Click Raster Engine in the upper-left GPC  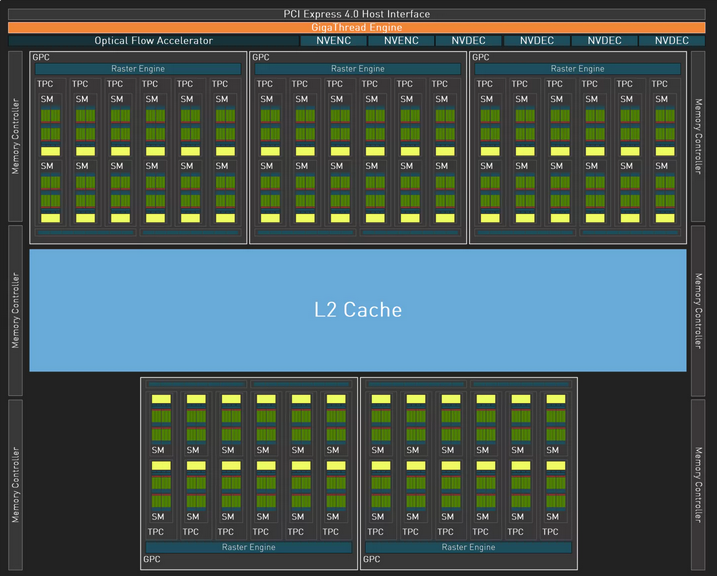point(138,69)
